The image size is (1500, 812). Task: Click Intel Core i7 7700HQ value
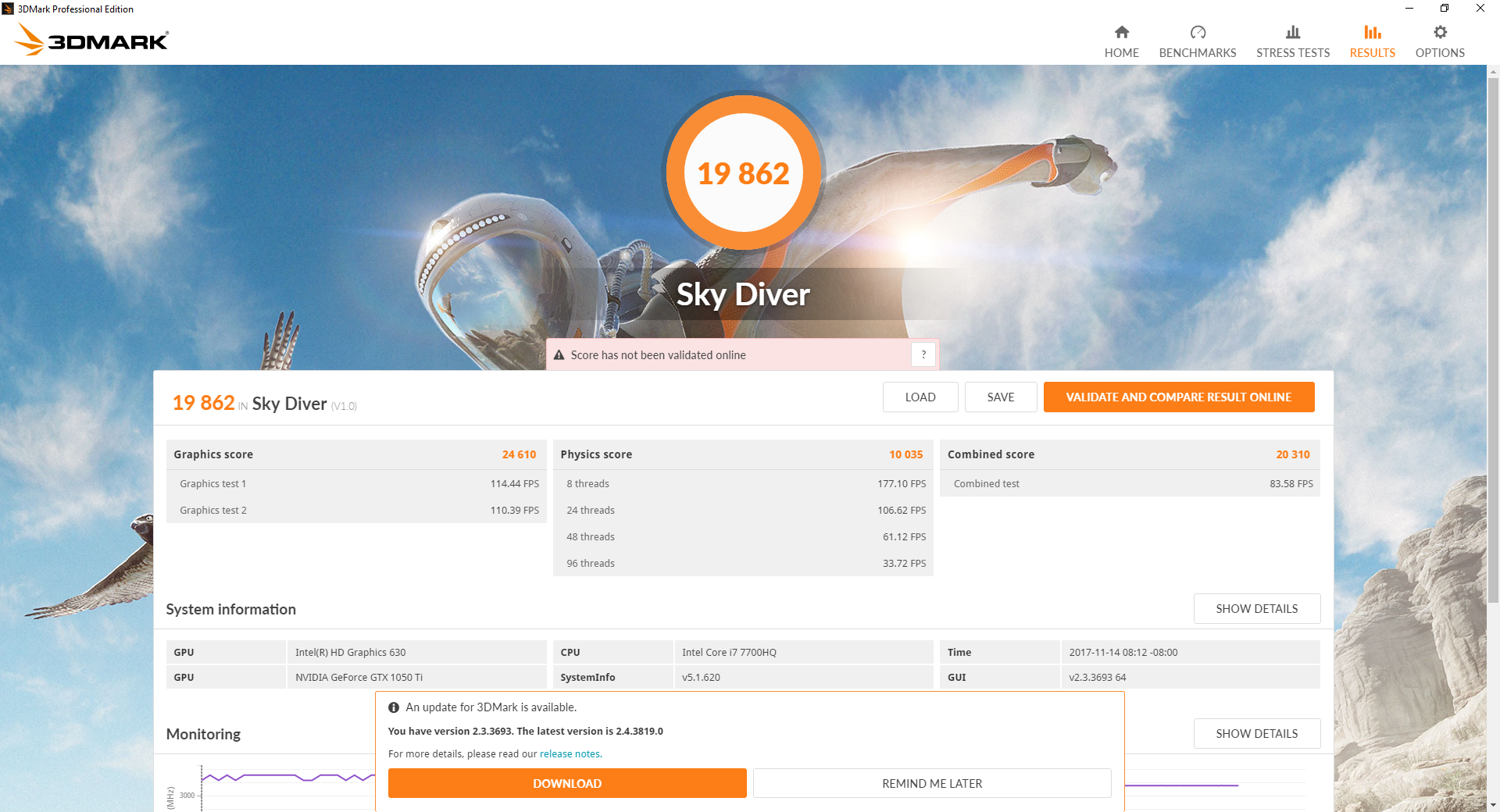tap(729, 653)
